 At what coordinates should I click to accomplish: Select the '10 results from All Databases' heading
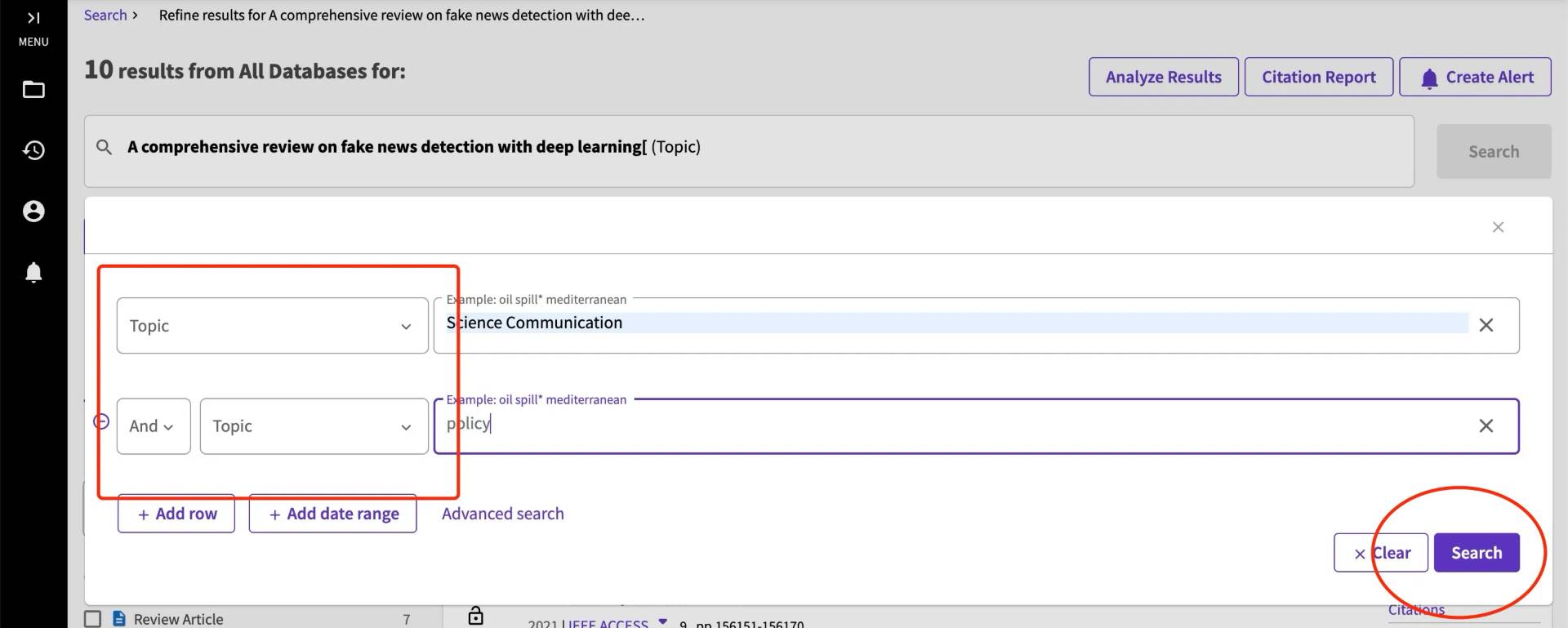tap(245, 70)
